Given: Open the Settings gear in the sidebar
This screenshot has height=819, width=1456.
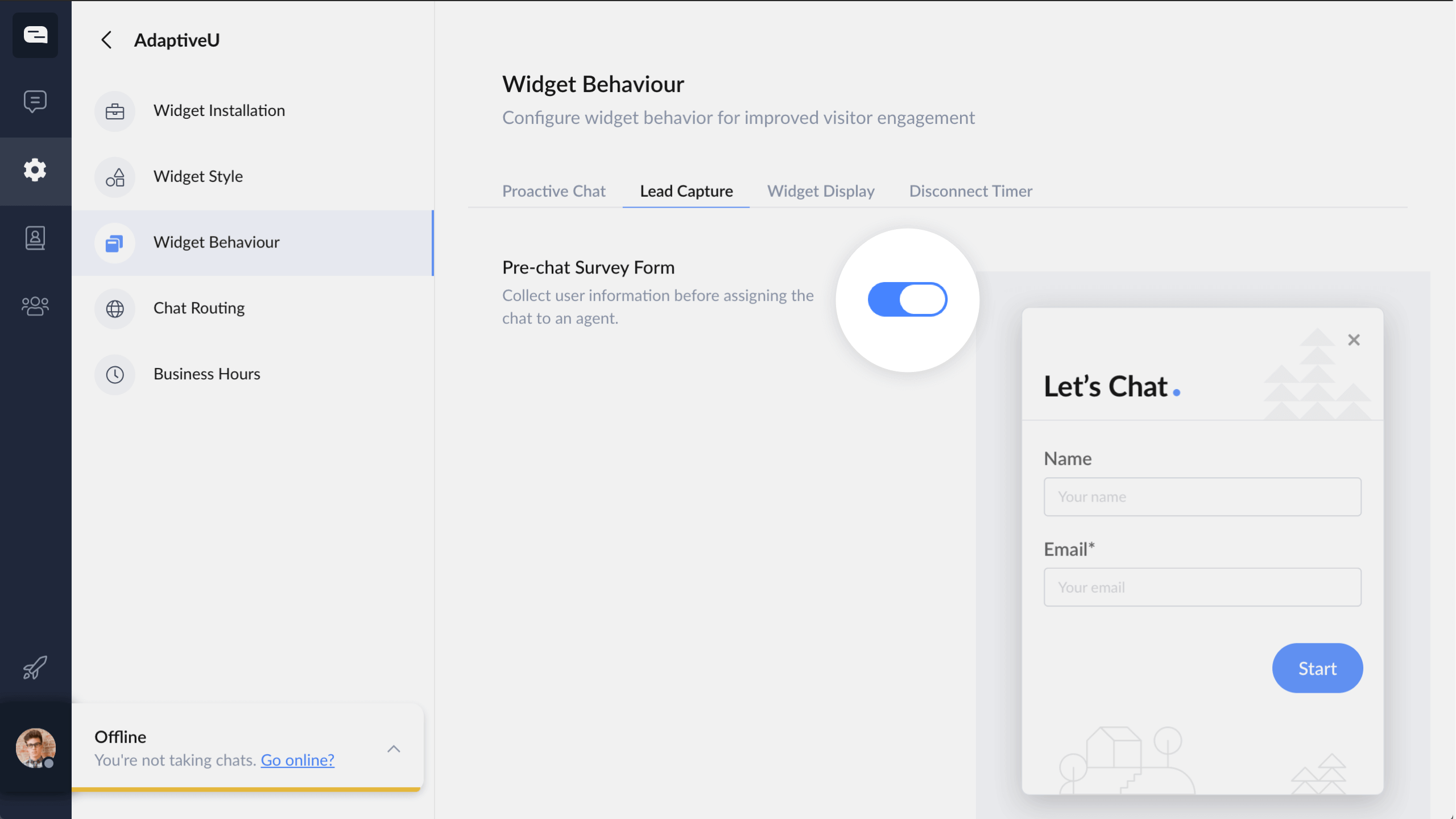Looking at the screenshot, I should (35, 169).
